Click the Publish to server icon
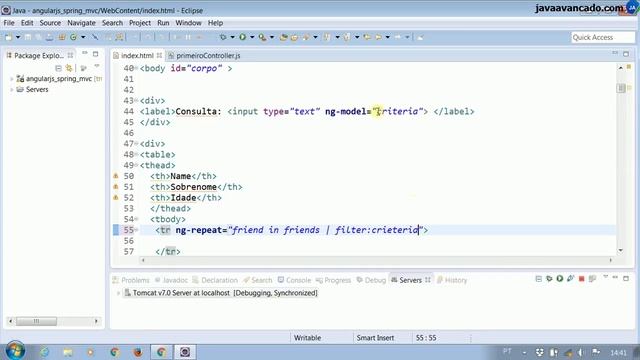This screenshot has height=360, width=640. [x=593, y=279]
